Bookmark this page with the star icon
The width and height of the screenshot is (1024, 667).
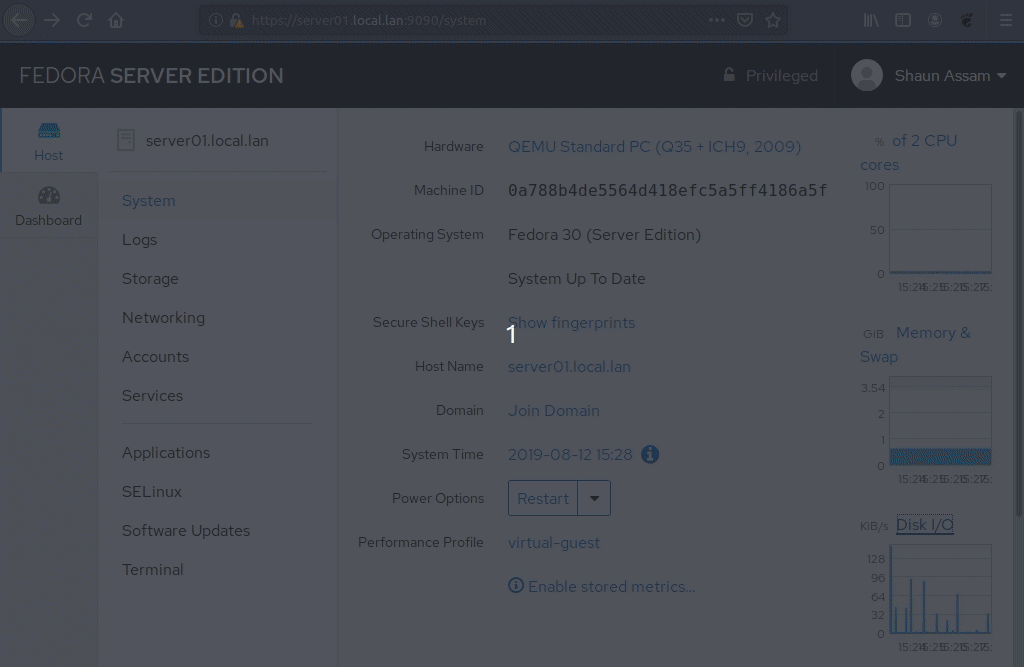(773, 20)
